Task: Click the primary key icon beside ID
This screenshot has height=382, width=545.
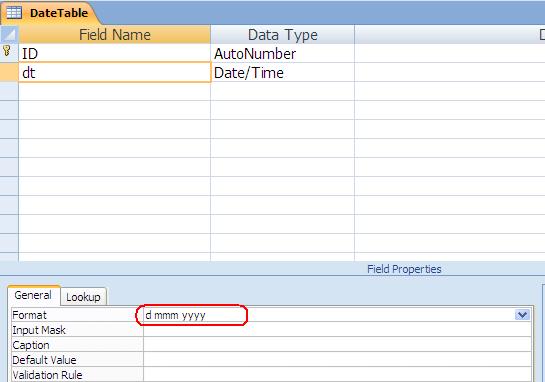Action: [7, 51]
